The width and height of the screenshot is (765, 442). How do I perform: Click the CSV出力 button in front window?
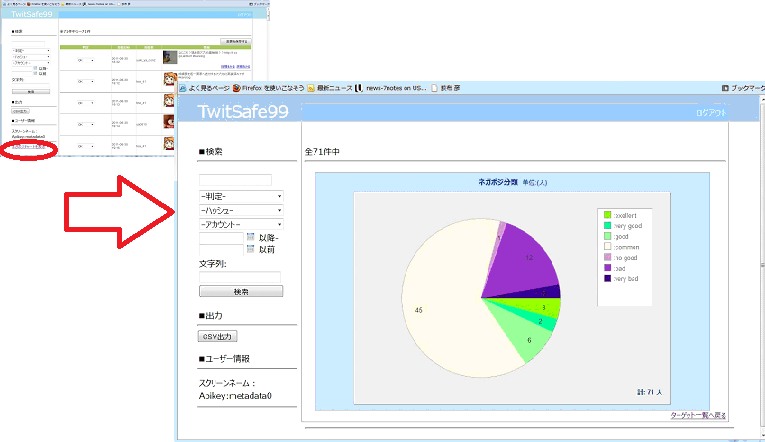click(217, 336)
